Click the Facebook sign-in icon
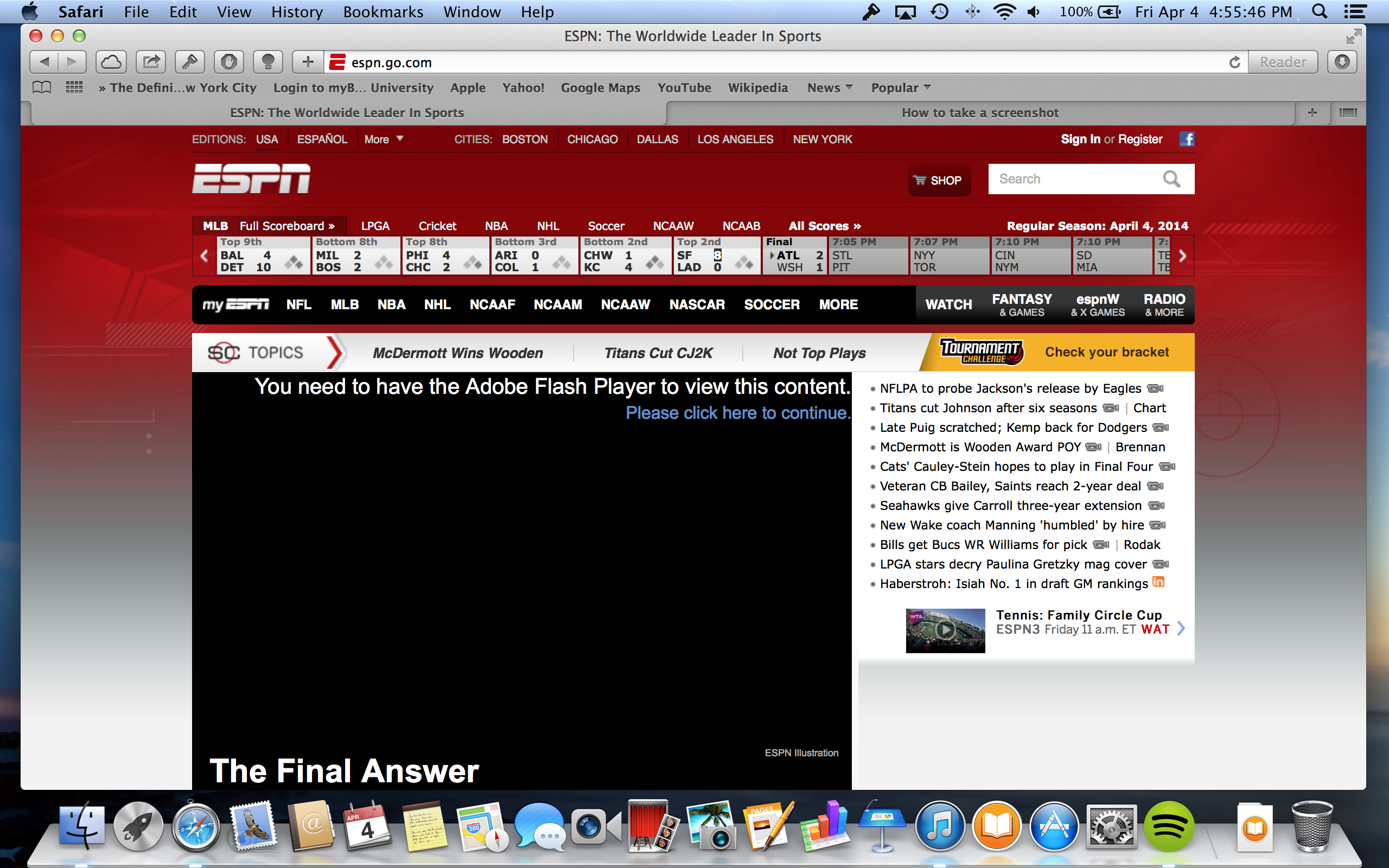The height and width of the screenshot is (868, 1389). click(x=1187, y=139)
